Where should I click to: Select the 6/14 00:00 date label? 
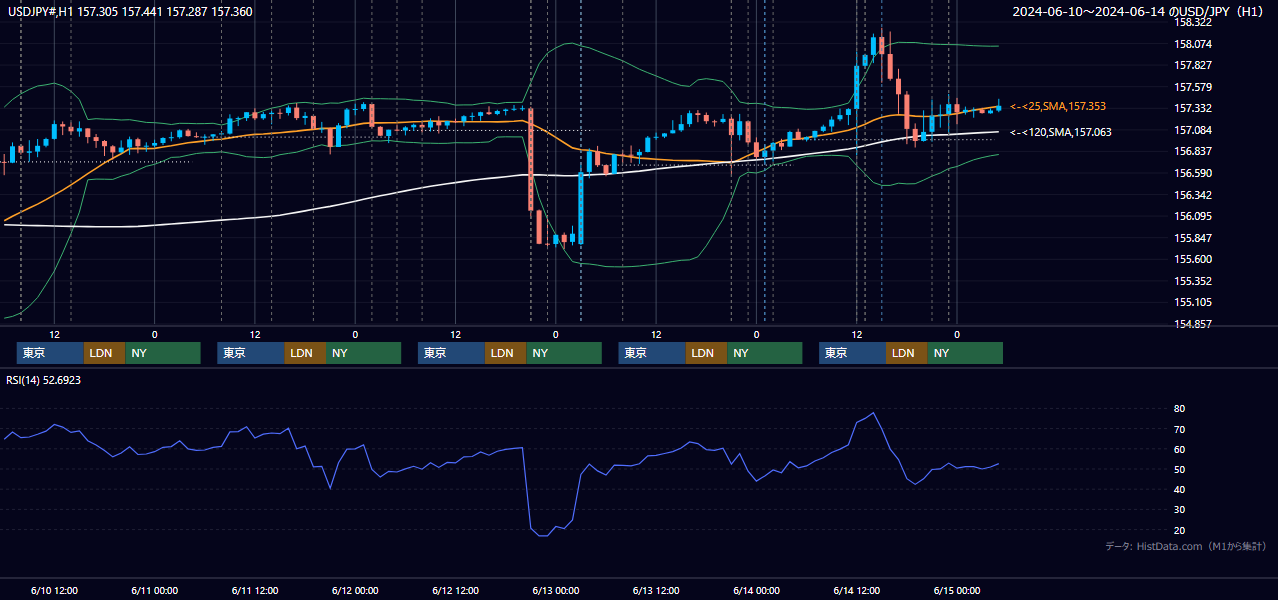pos(756,591)
